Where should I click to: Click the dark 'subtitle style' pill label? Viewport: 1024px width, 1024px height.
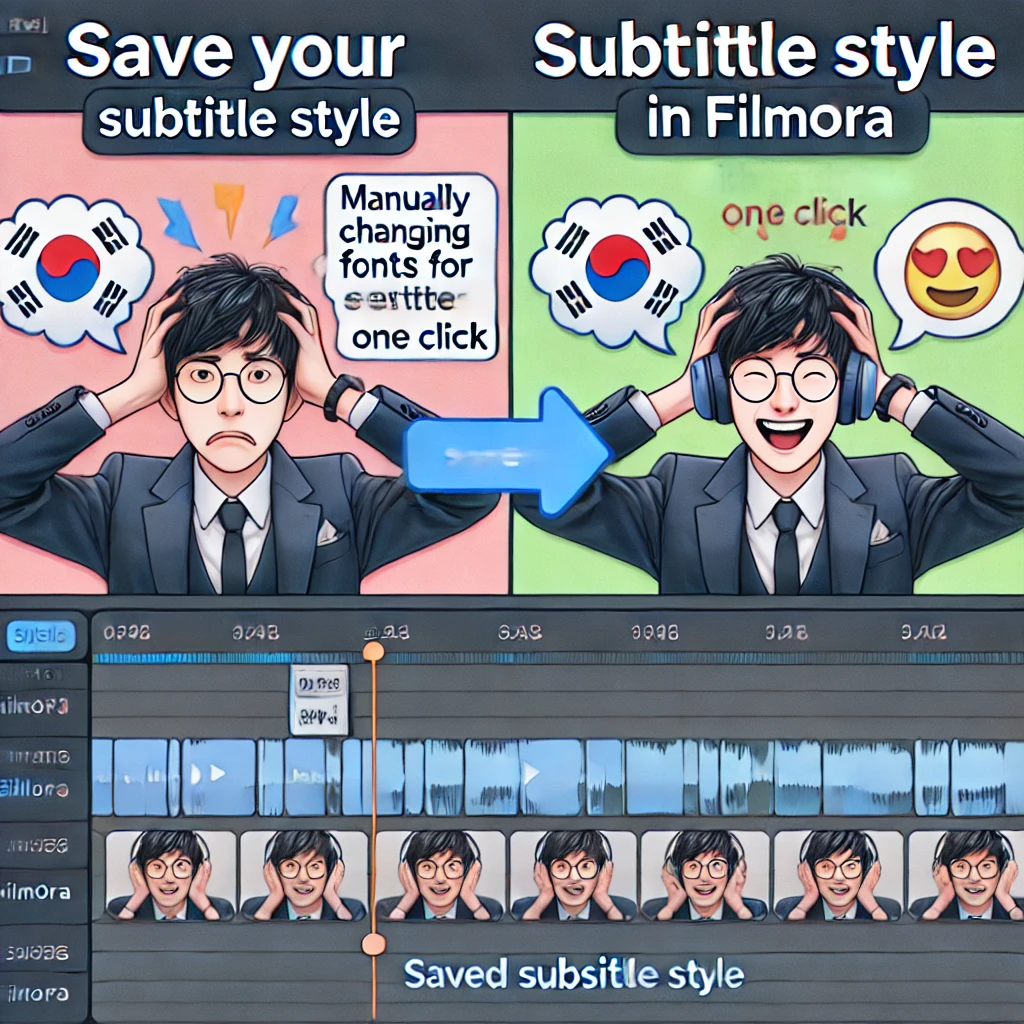[249, 120]
